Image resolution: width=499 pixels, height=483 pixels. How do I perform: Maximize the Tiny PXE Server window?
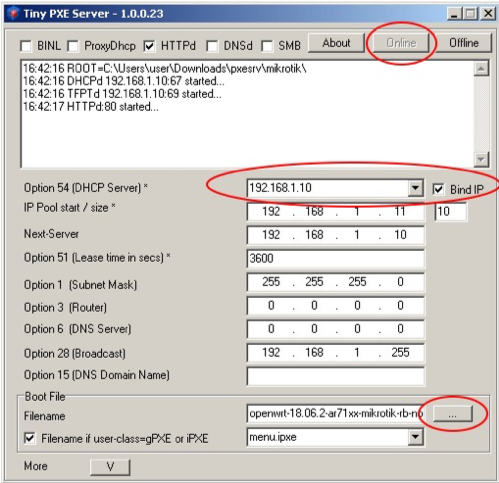tap(471, 14)
